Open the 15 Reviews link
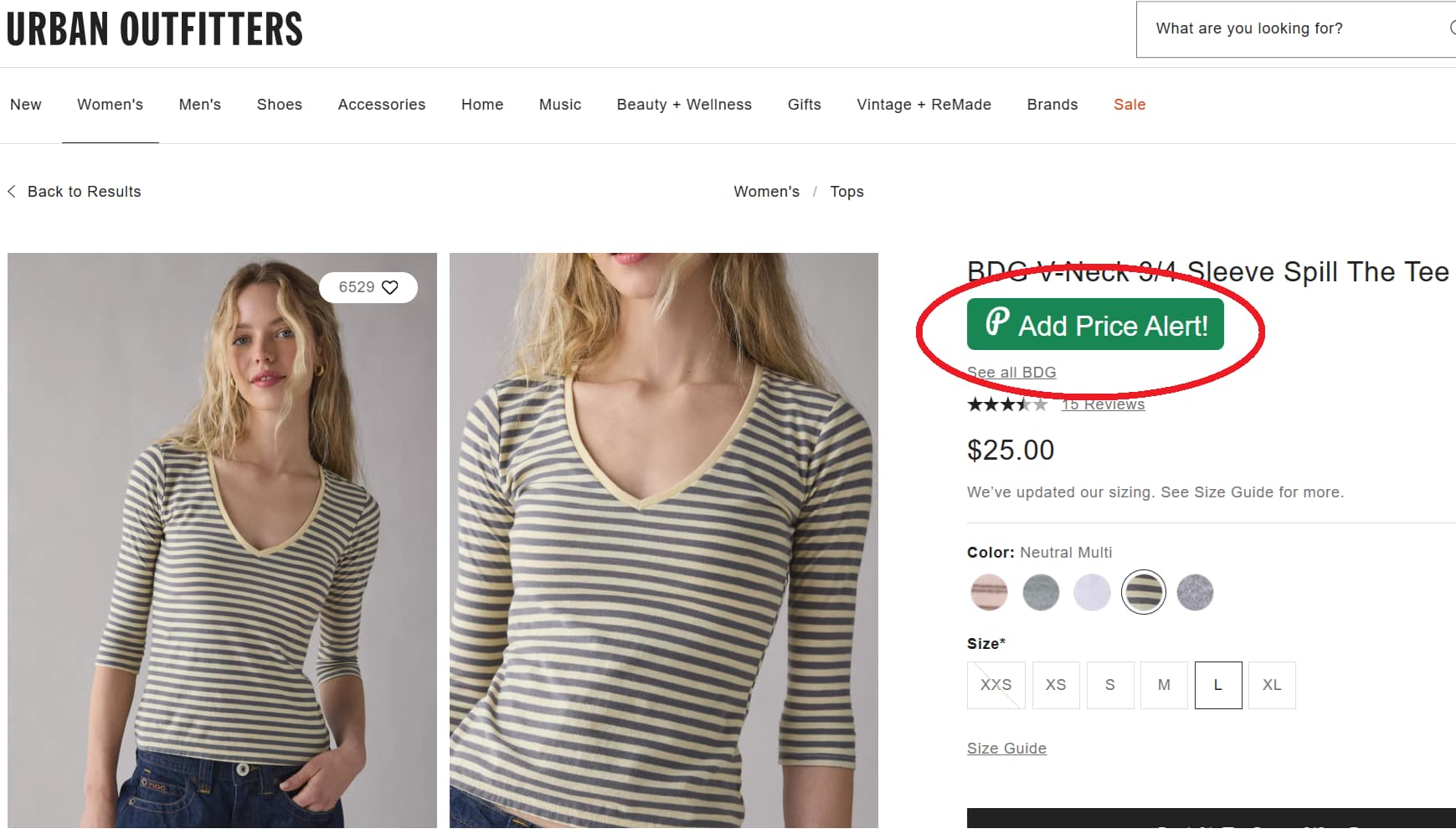The width and height of the screenshot is (1456, 834). click(x=1103, y=404)
